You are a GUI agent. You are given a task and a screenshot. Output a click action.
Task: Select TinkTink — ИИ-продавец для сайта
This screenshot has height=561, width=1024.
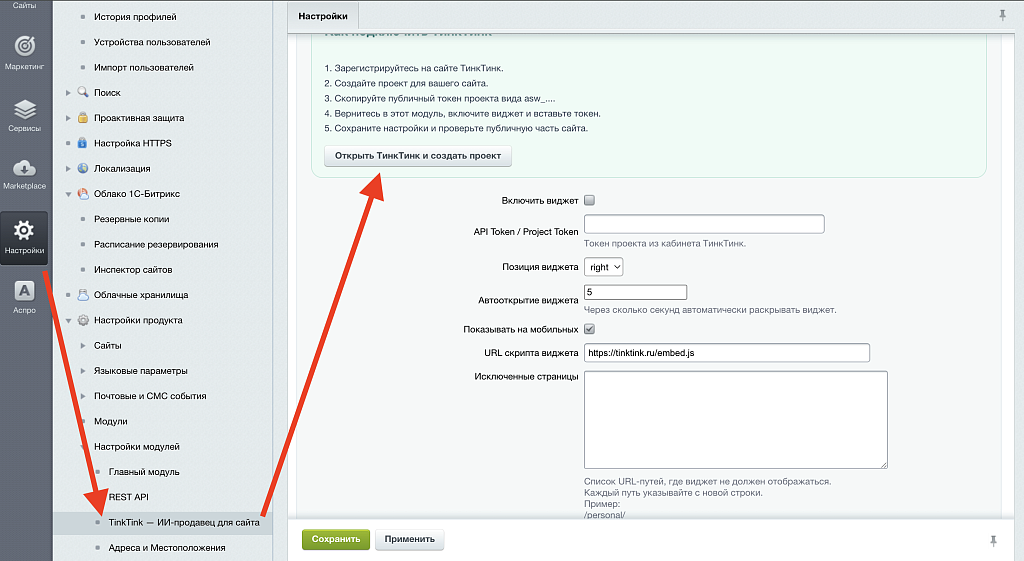point(184,522)
